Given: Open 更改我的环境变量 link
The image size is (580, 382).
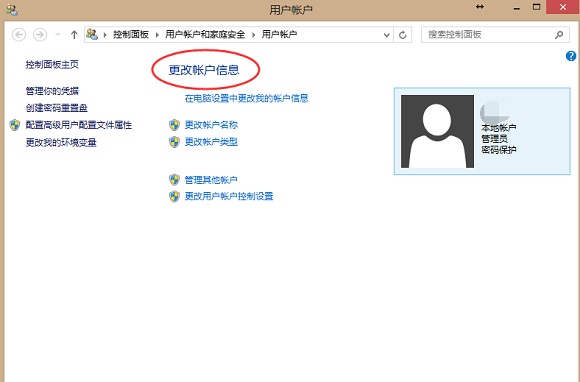Looking at the screenshot, I should (x=61, y=142).
